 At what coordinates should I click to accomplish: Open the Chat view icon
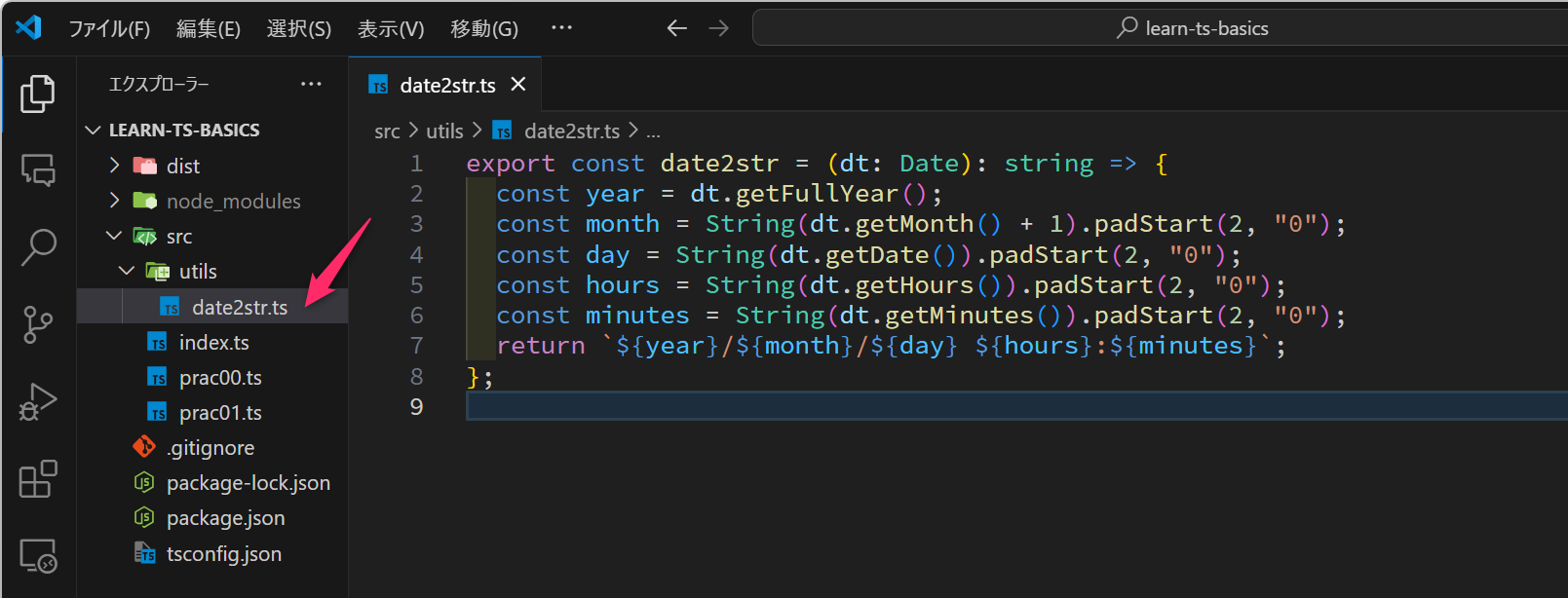pos(38,170)
